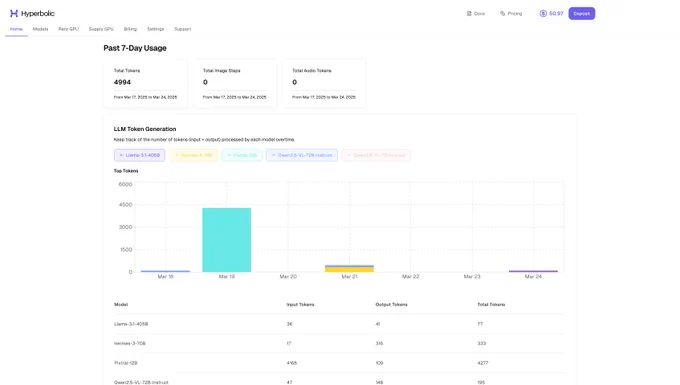The image size is (680, 385).
Task: Click the yellow bar on Mar 21
Action: (x=349, y=270)
